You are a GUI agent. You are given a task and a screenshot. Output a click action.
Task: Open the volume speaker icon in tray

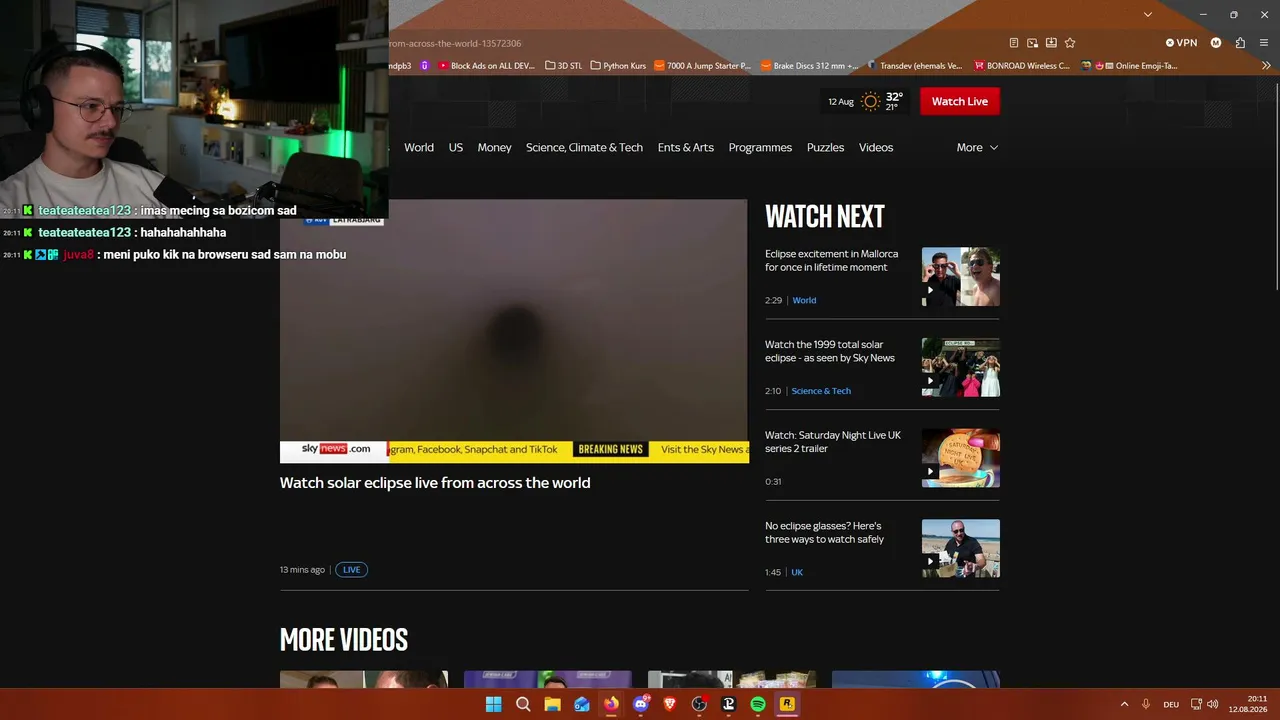1213,704
